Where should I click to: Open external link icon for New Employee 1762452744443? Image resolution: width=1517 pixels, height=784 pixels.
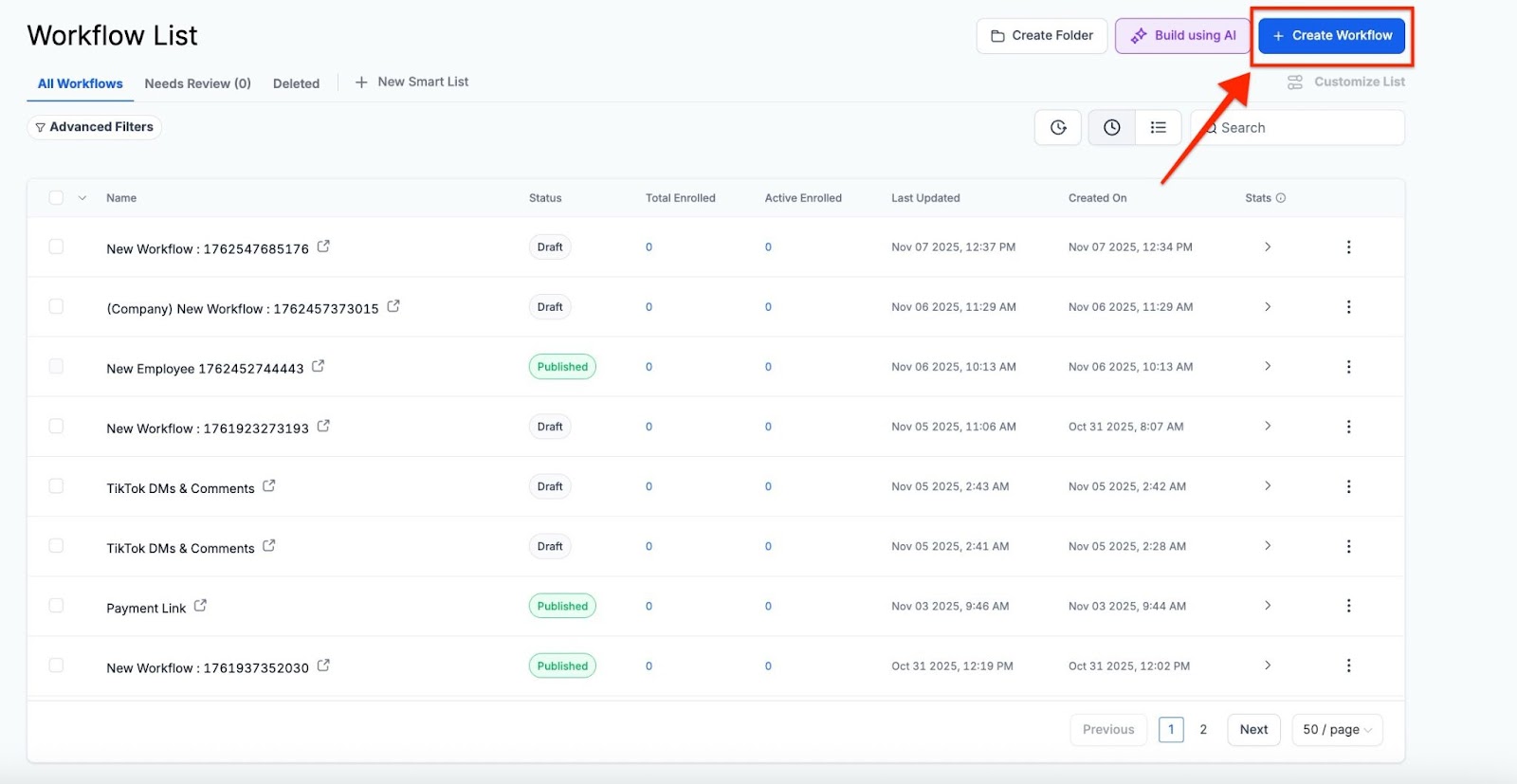click(x=319, y=366)
